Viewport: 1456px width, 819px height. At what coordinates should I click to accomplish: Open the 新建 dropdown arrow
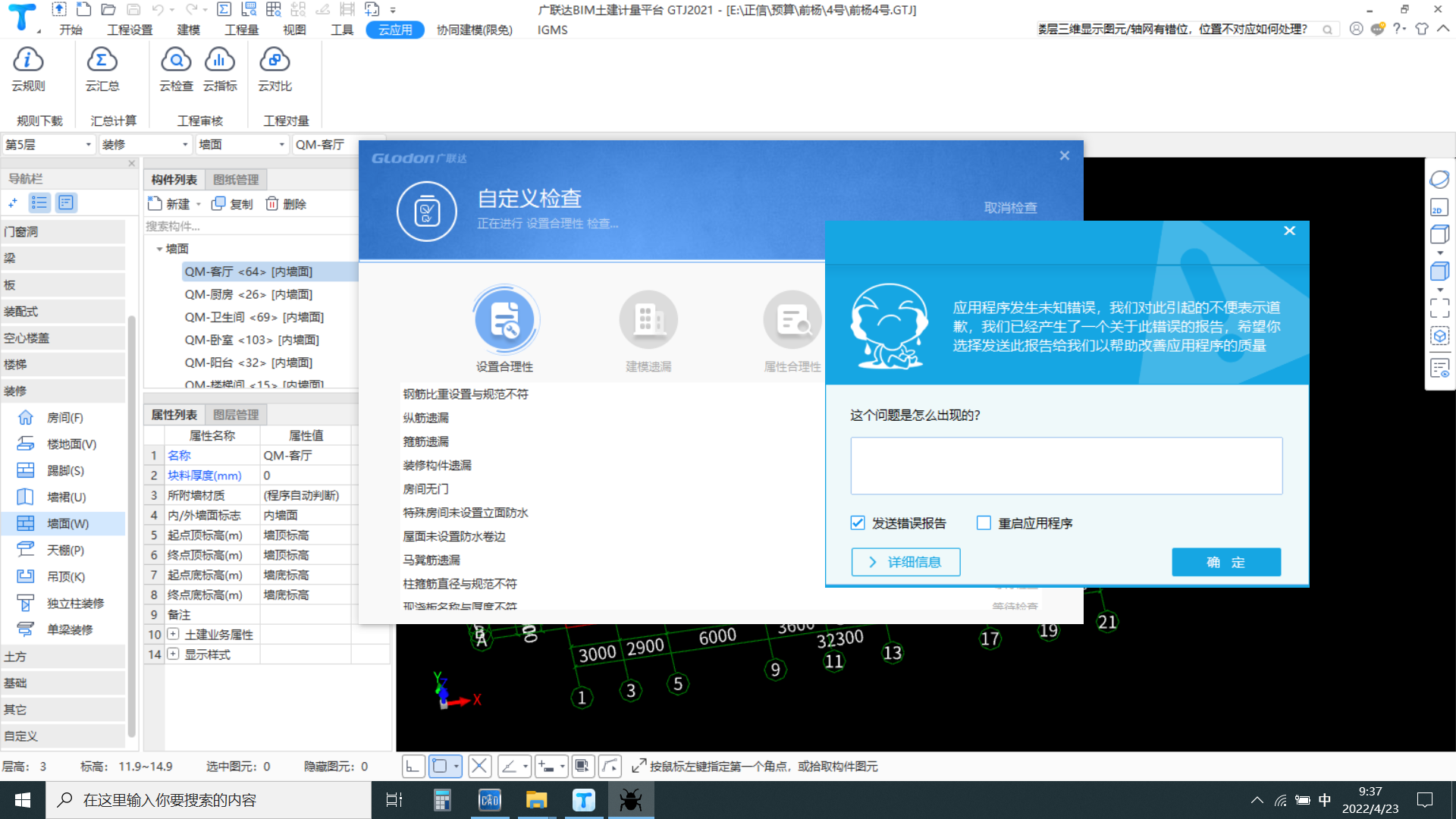[x=199, y=204]
